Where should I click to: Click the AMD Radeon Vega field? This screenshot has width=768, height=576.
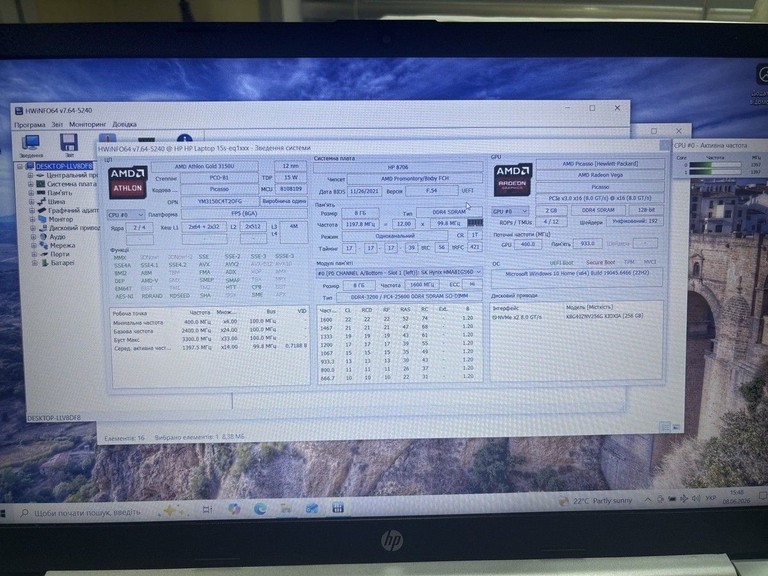coord(600,175)
